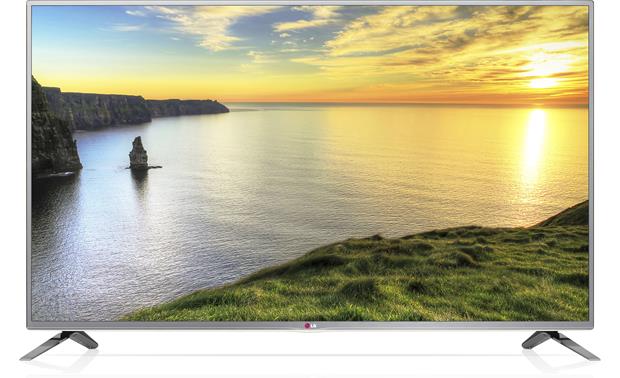Click the LG logo on the bottom bezel
The height and width of the screenshot is (378, 620).
[x=310, y=326]
